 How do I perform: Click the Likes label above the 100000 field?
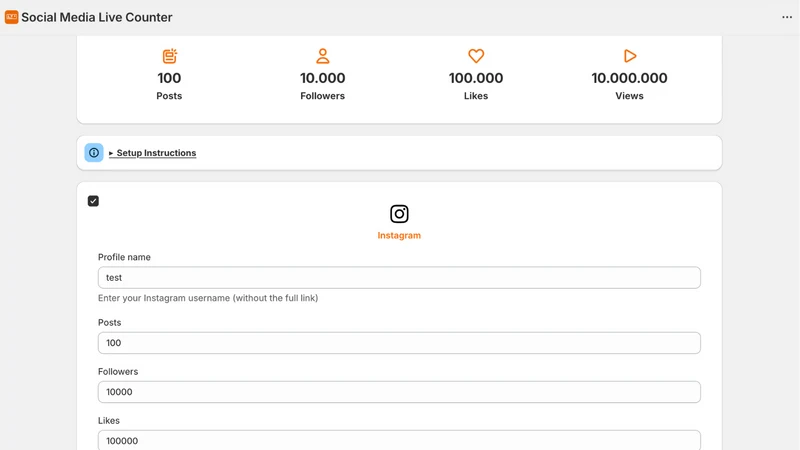click(109, 420)
